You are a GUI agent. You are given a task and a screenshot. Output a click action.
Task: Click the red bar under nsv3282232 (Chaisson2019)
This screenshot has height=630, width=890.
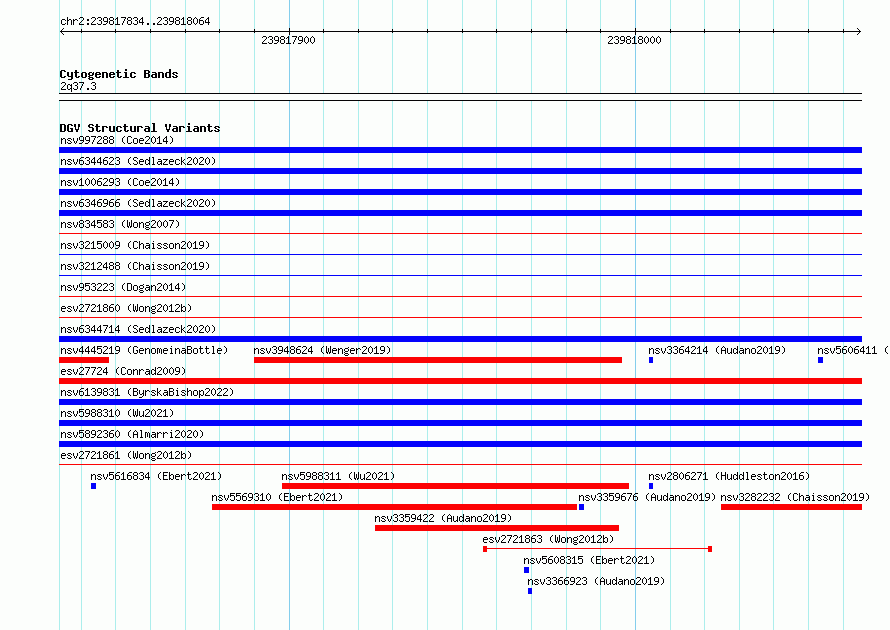point(791,507)
